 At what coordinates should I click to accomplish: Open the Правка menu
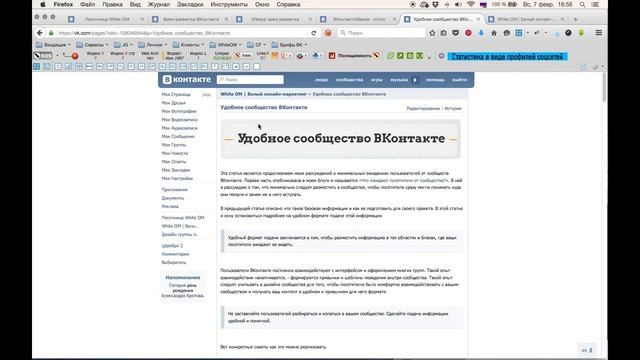(112, 4)
